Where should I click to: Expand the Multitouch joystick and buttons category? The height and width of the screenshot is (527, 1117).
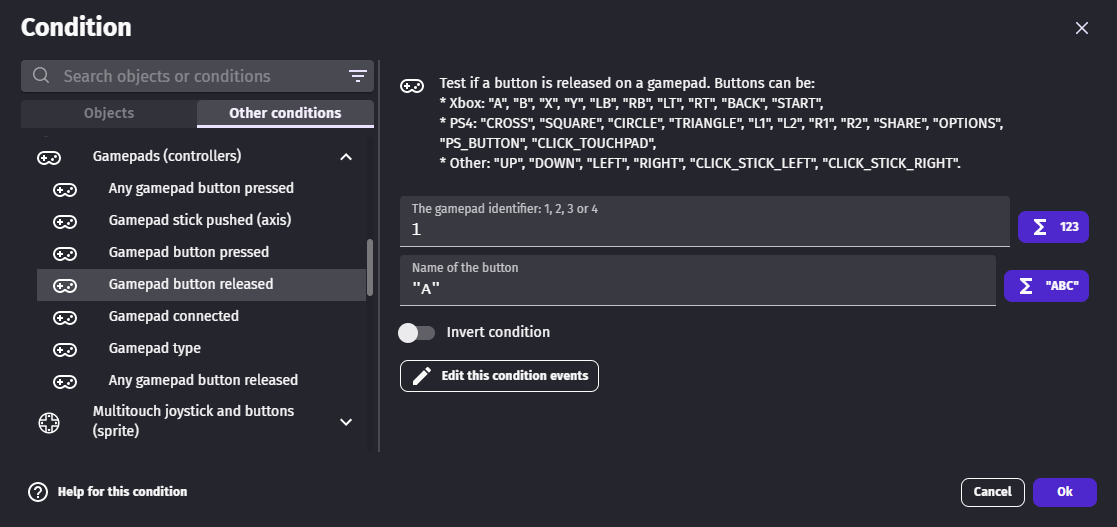coord(346,422)
